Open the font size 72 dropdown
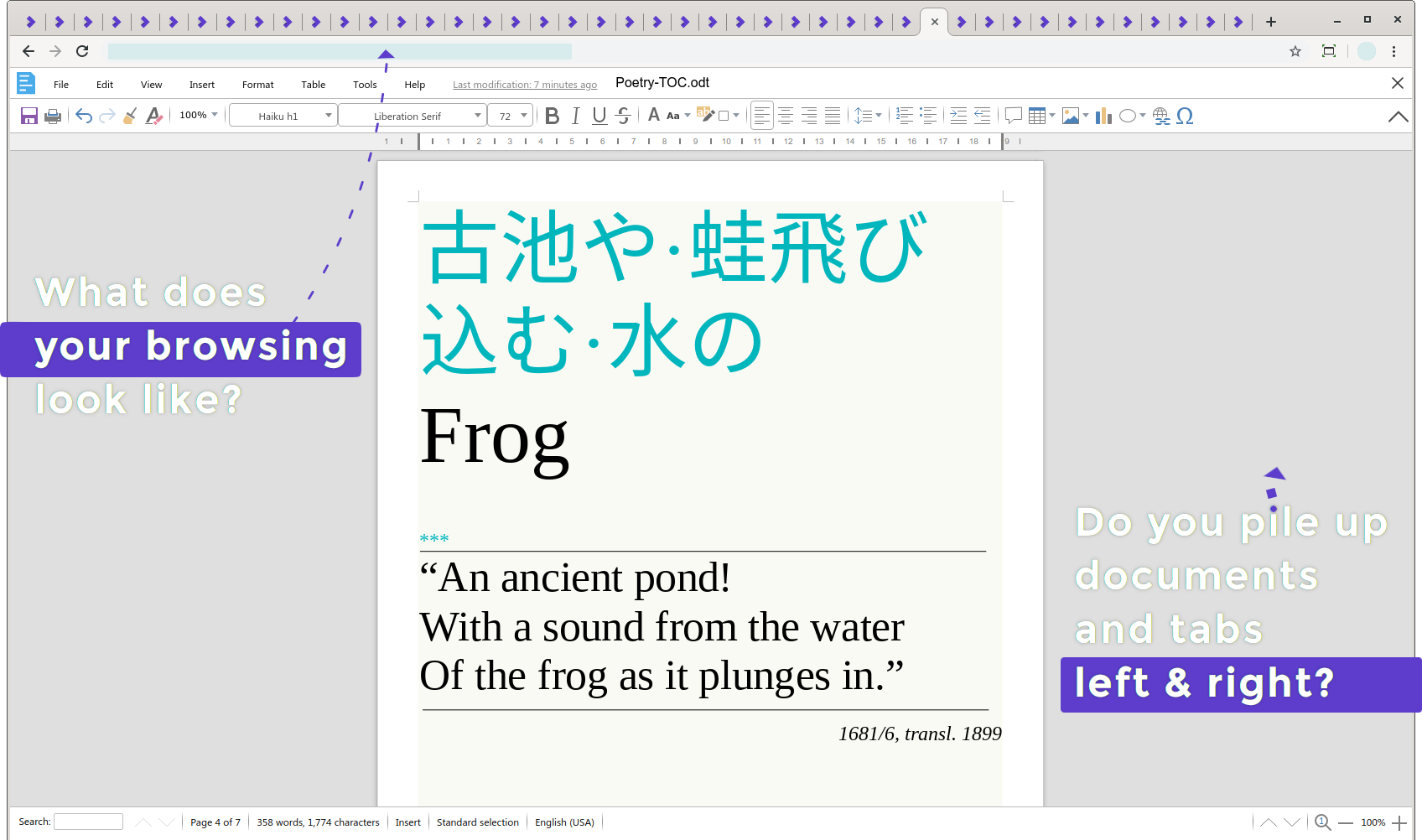This screenshot has height=840, width=1422. point(511,116)
